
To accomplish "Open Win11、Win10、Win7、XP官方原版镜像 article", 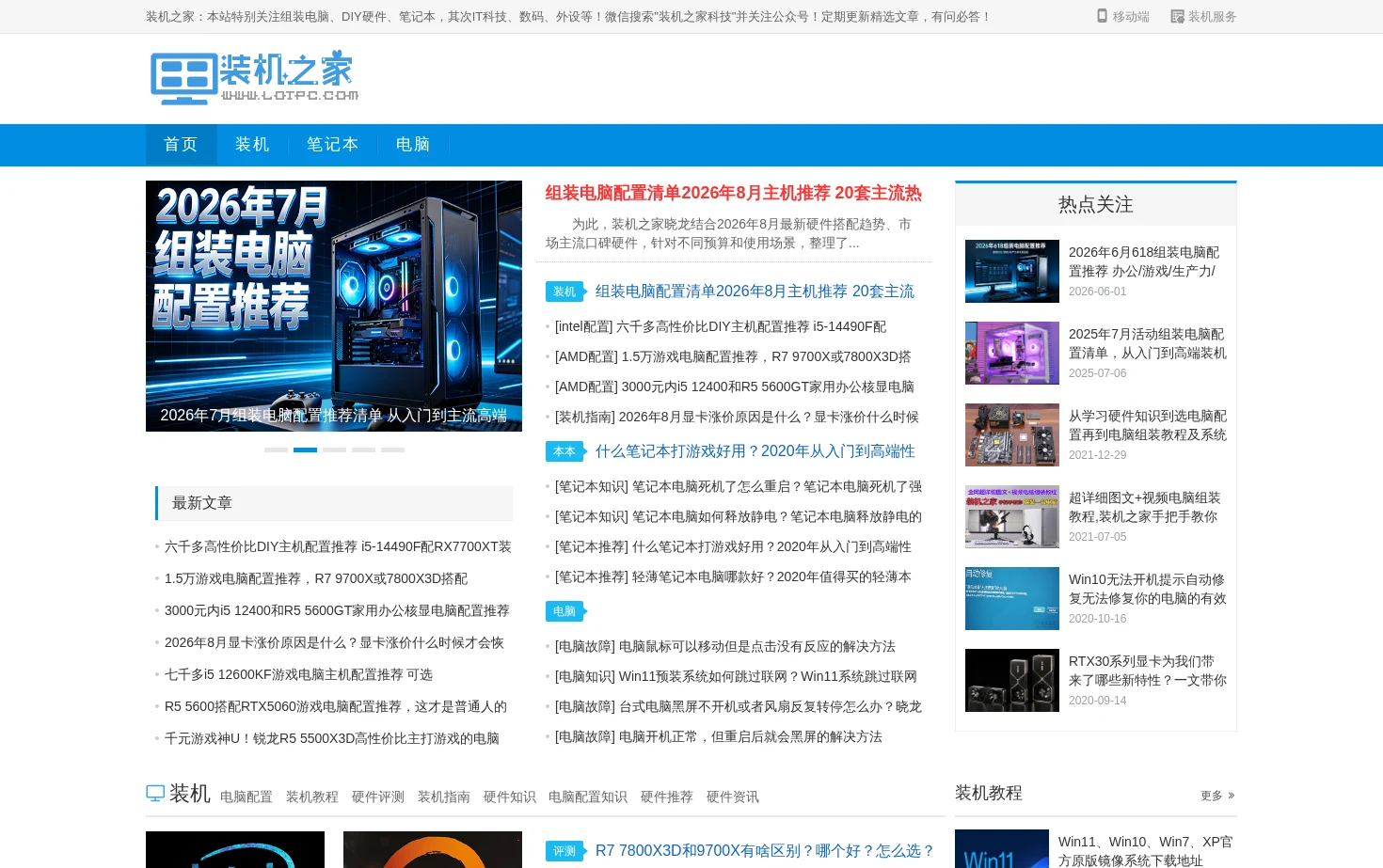I will click(x=1146, y=851).
